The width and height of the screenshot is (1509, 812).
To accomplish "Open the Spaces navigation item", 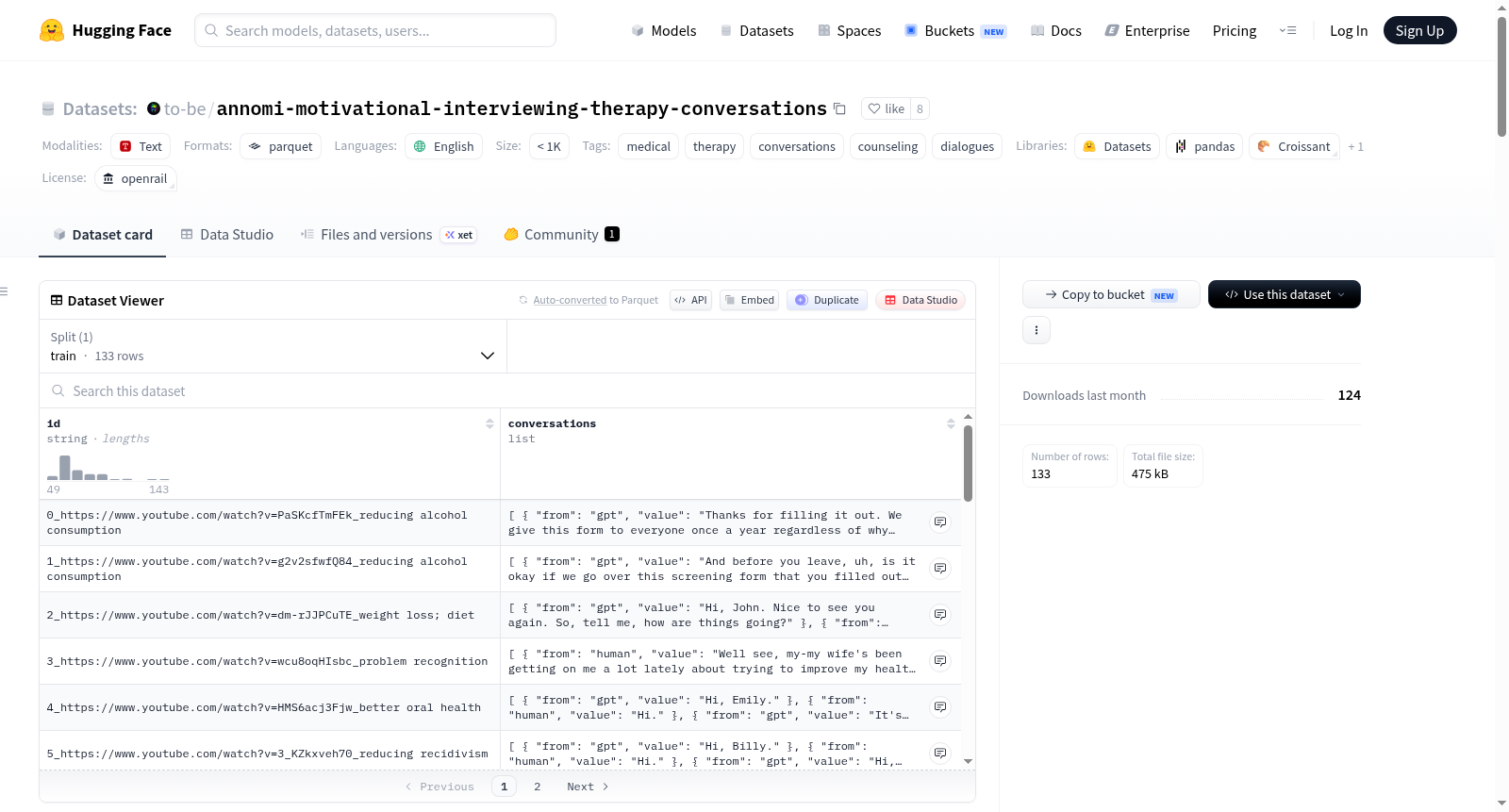I will click(849, 31).
